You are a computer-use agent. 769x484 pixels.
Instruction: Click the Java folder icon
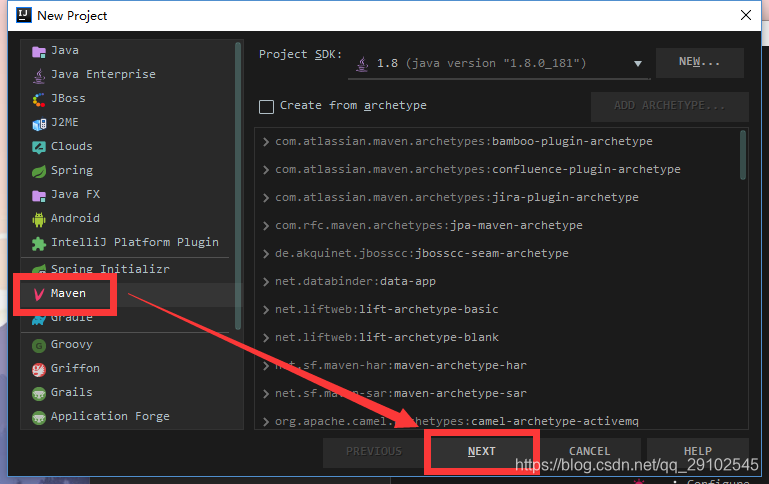pos(39,51)
